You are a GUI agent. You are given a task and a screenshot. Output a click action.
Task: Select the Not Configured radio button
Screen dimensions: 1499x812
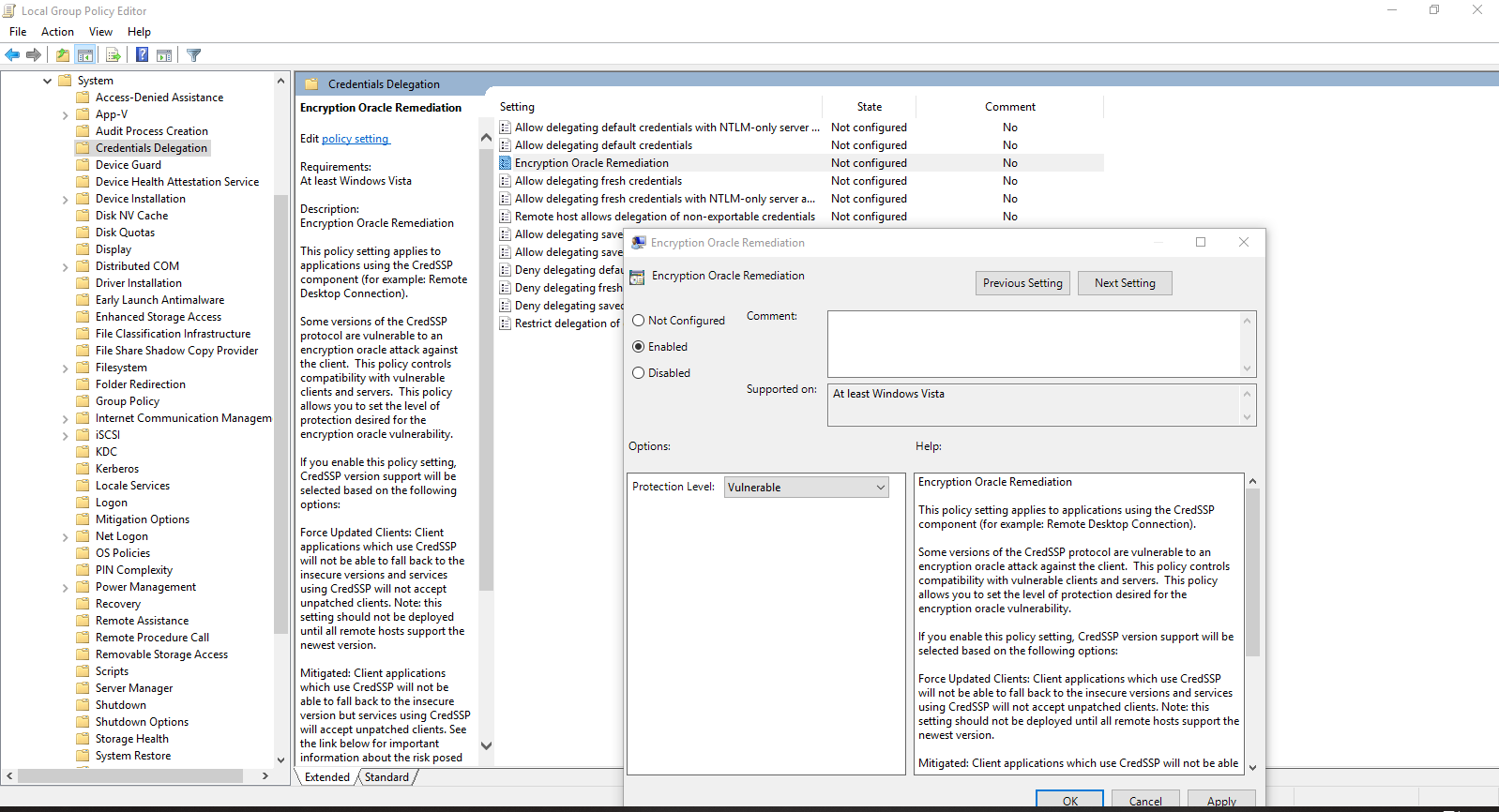(x=639, y=321)
